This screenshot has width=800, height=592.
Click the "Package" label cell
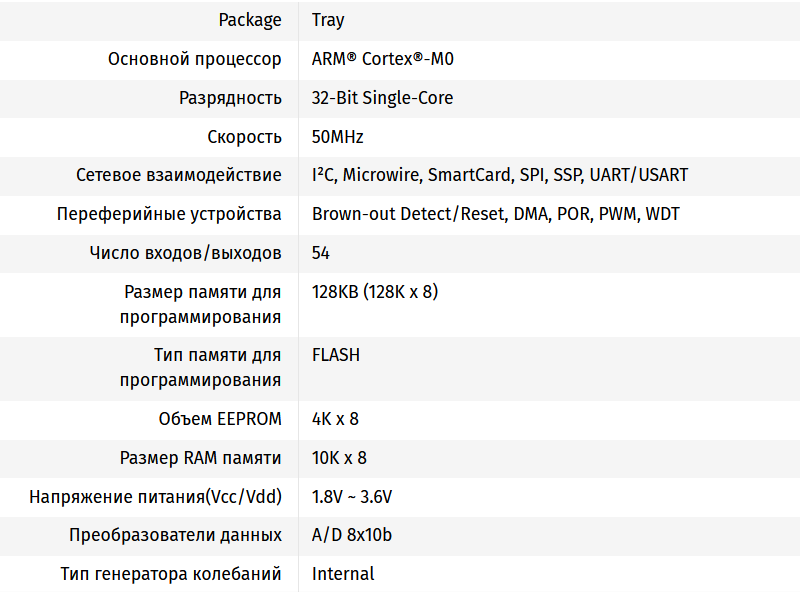pos(250,20)
